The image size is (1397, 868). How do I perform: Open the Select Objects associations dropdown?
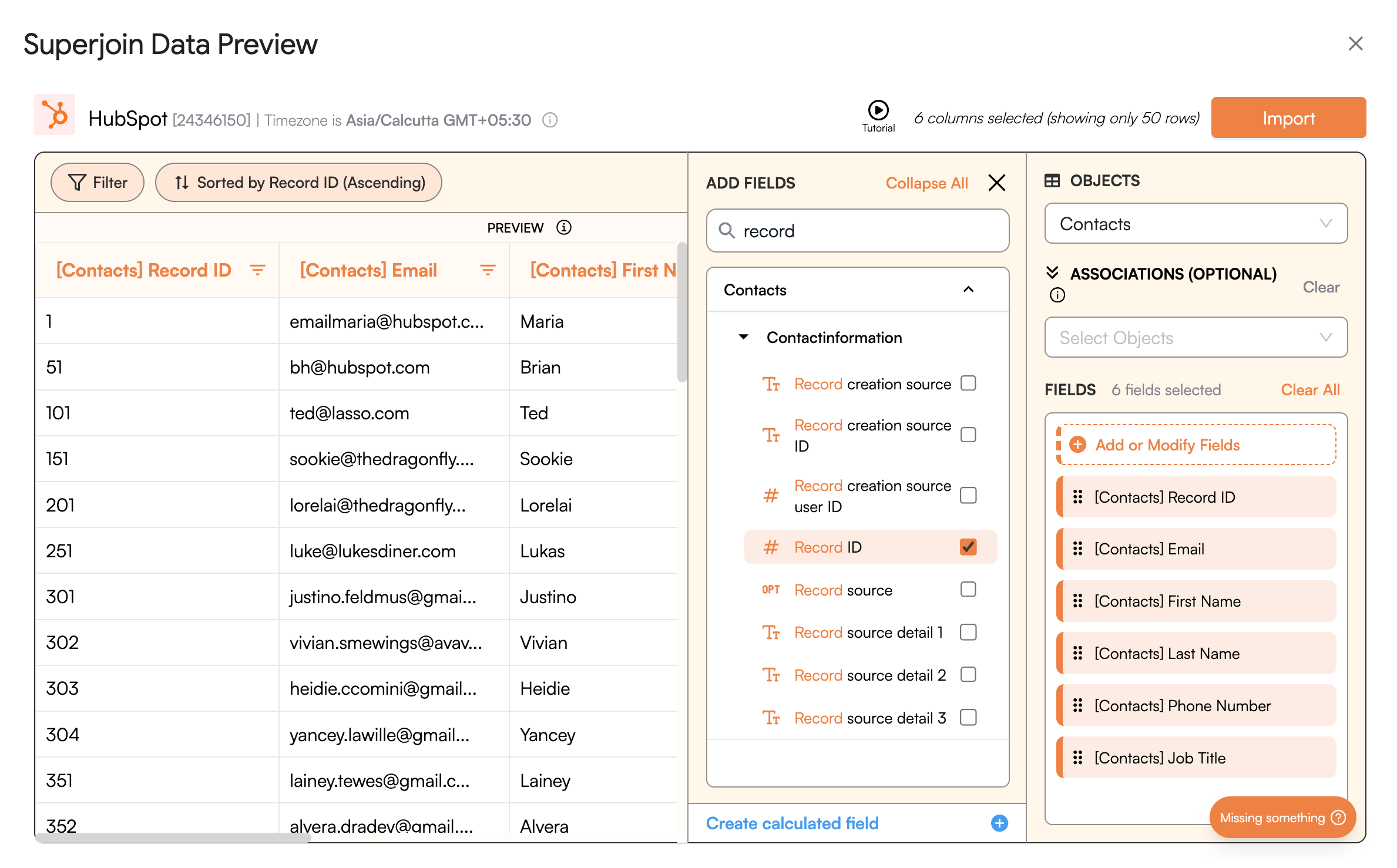click(1195, 338)
